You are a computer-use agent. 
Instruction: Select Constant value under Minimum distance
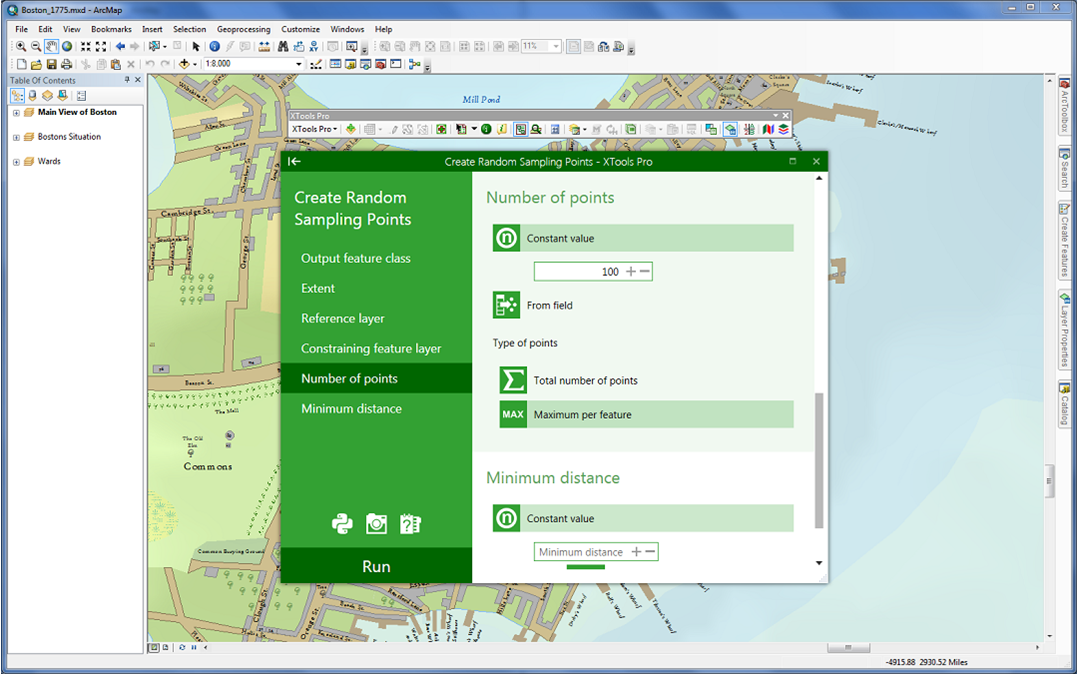[643, 518]
